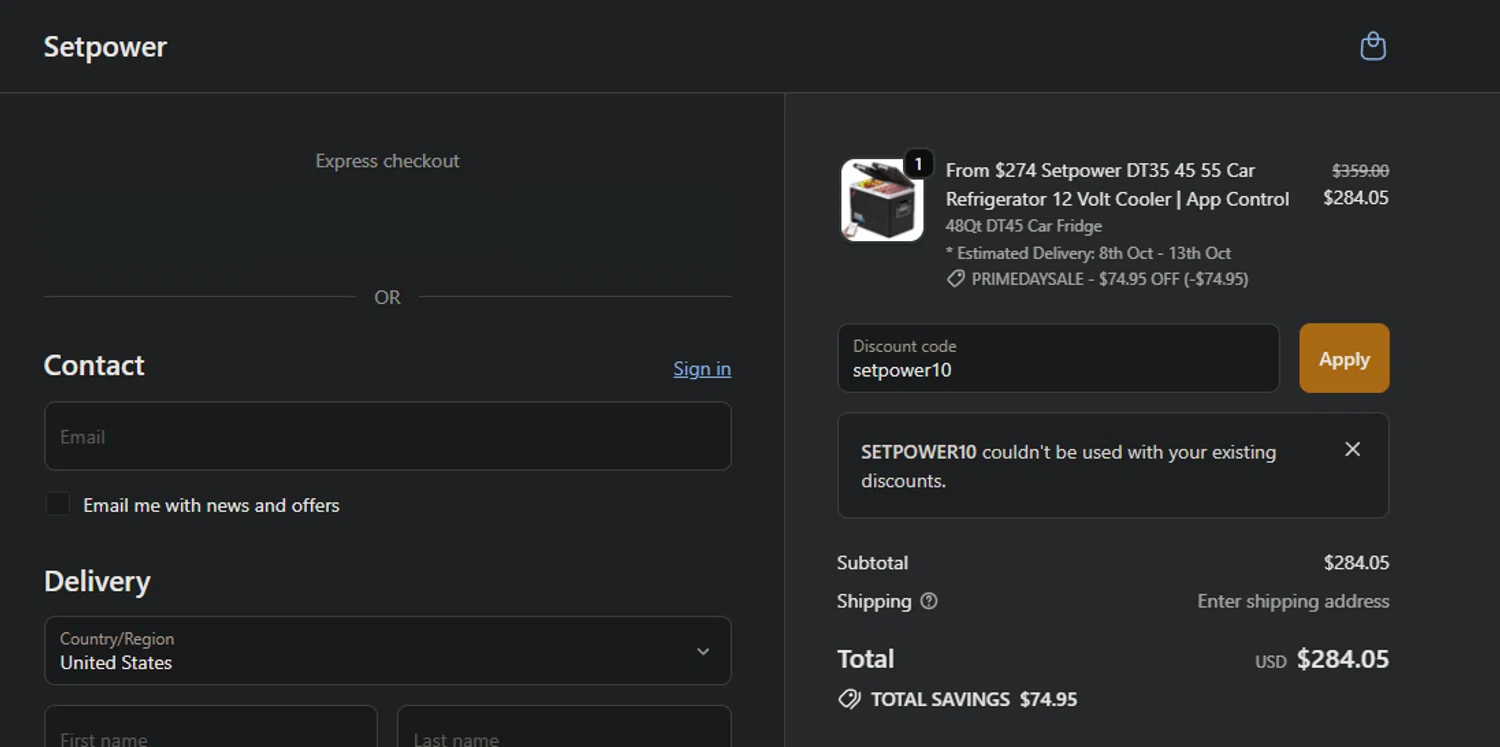Click the Setpower DT35 45 55 product title
The width and height of the screenshot is (1500, 747).
pos(1117,185)
